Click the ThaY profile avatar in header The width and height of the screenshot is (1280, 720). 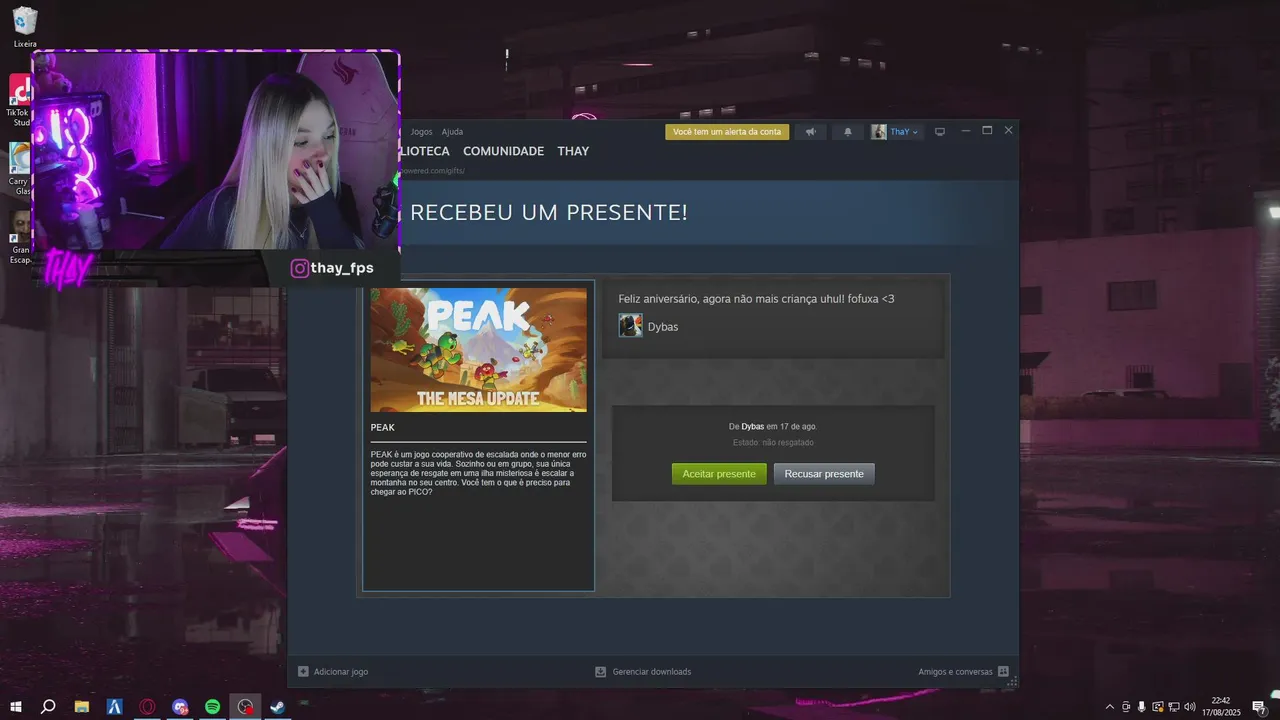pos(879,132)
